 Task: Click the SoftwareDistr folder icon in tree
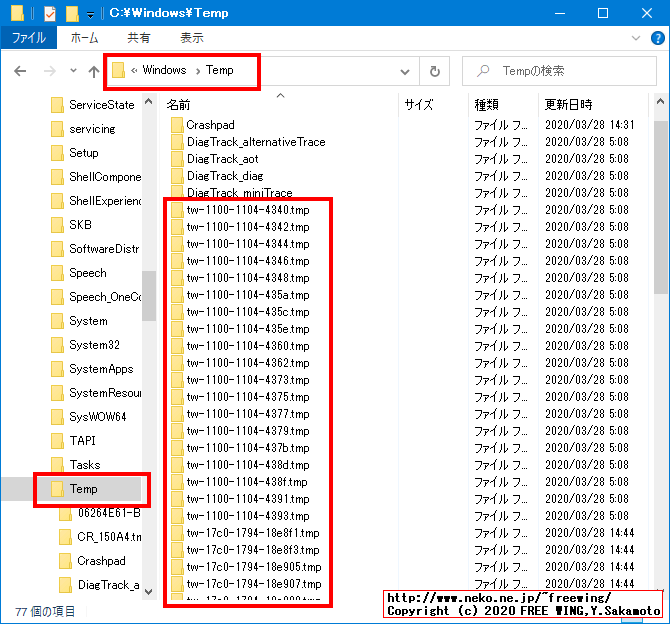click(x=57, y=249)
